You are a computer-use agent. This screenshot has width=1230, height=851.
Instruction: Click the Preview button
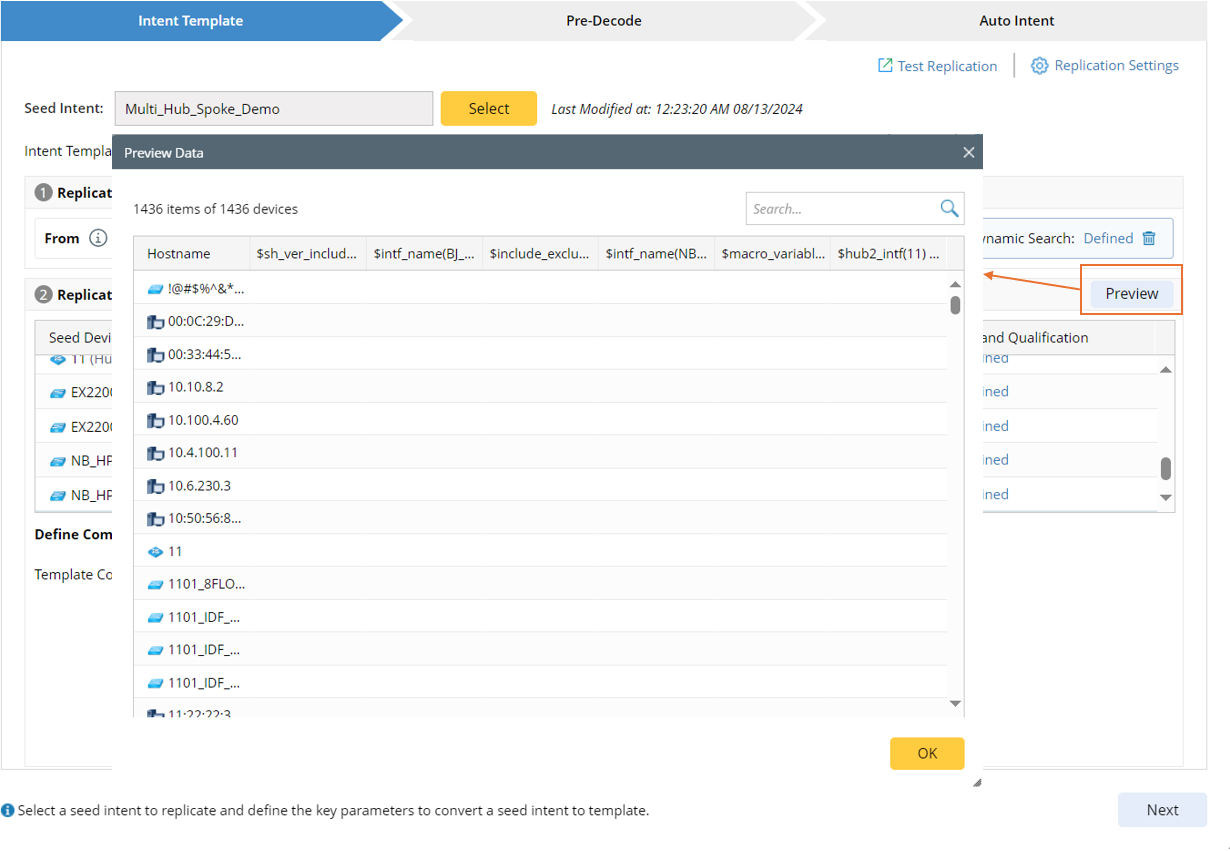[x=1131, y=294]
